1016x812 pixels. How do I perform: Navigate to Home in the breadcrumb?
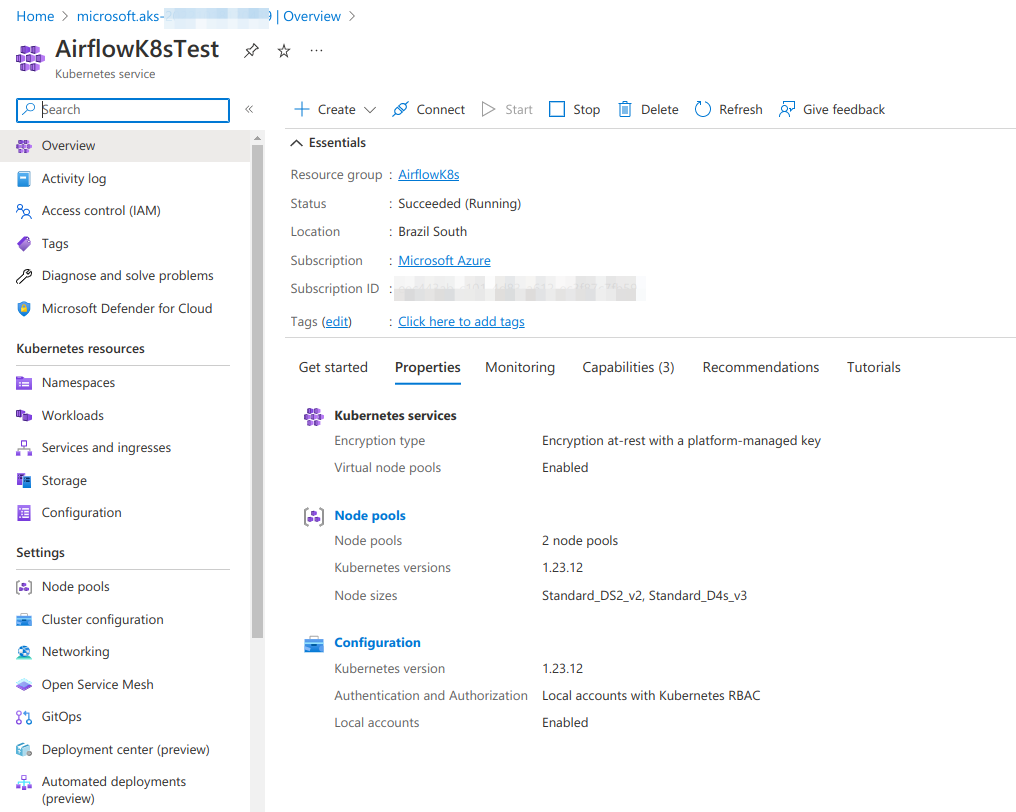coord(35,16)
